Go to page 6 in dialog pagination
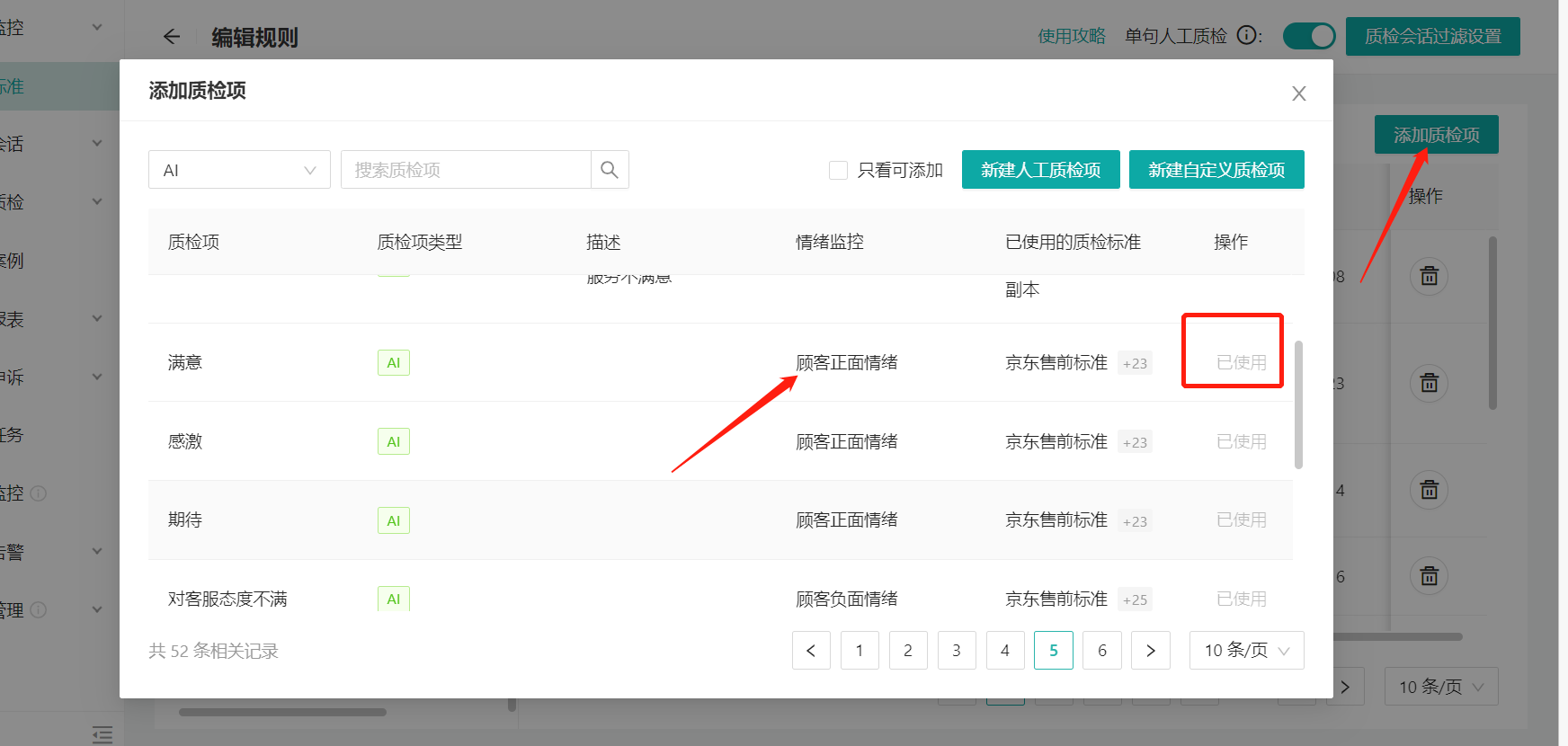The height and width of the screenshot is (746, 1568). pos(1102,651)
